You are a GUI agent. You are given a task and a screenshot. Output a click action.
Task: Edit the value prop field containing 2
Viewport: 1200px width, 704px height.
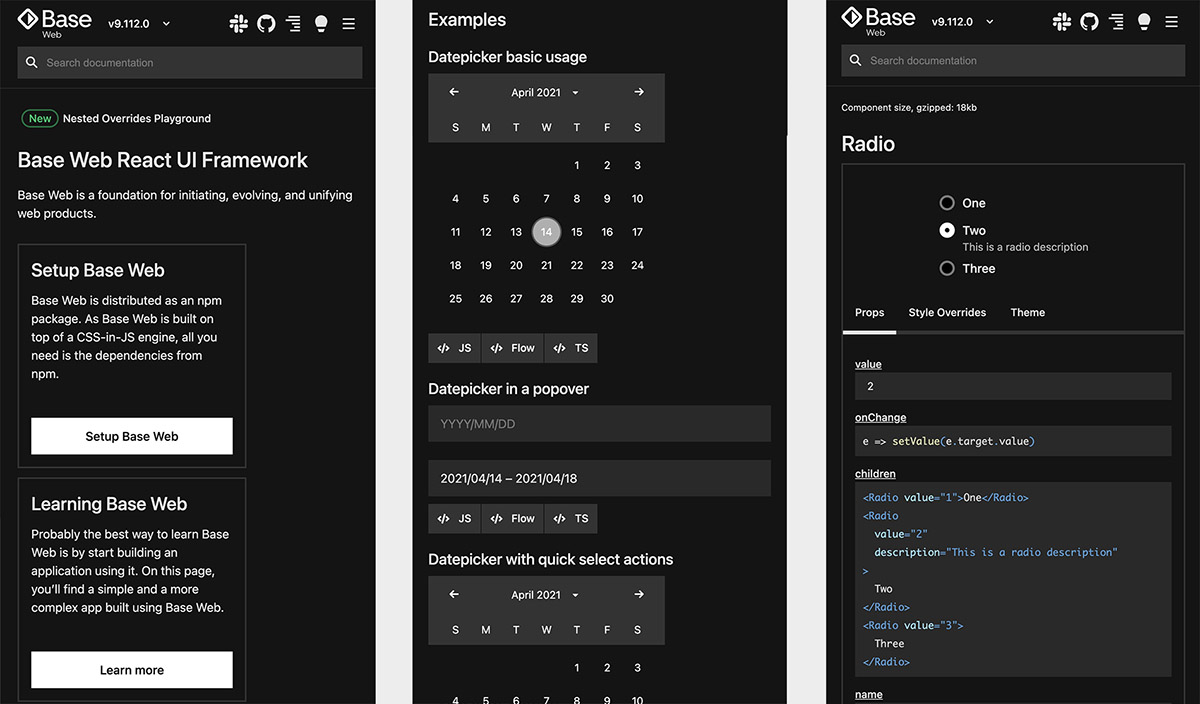pyautogui.click(x=1013, y=386)
